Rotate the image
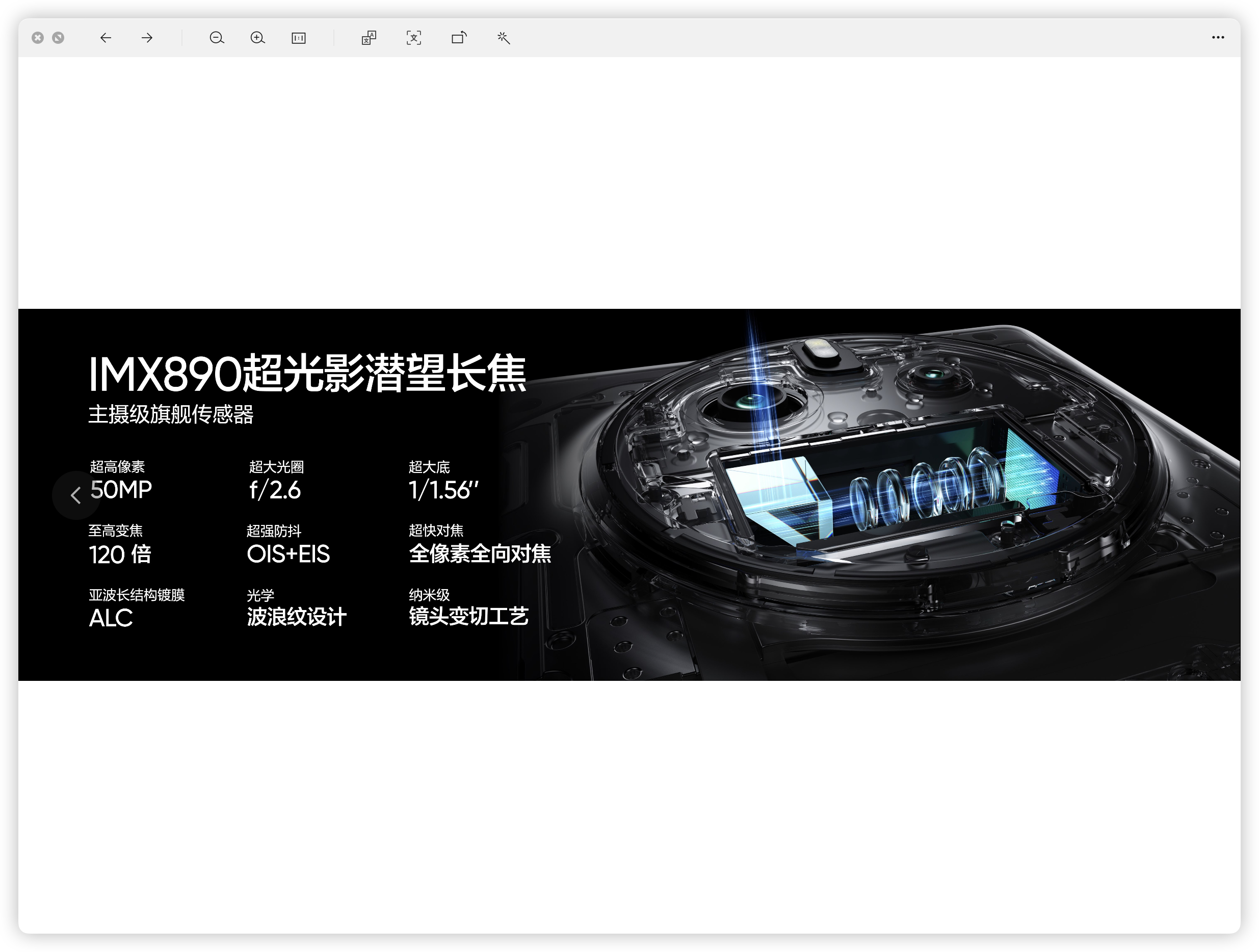This screenshot has height=952, width=1259. [x=459, y=38]
